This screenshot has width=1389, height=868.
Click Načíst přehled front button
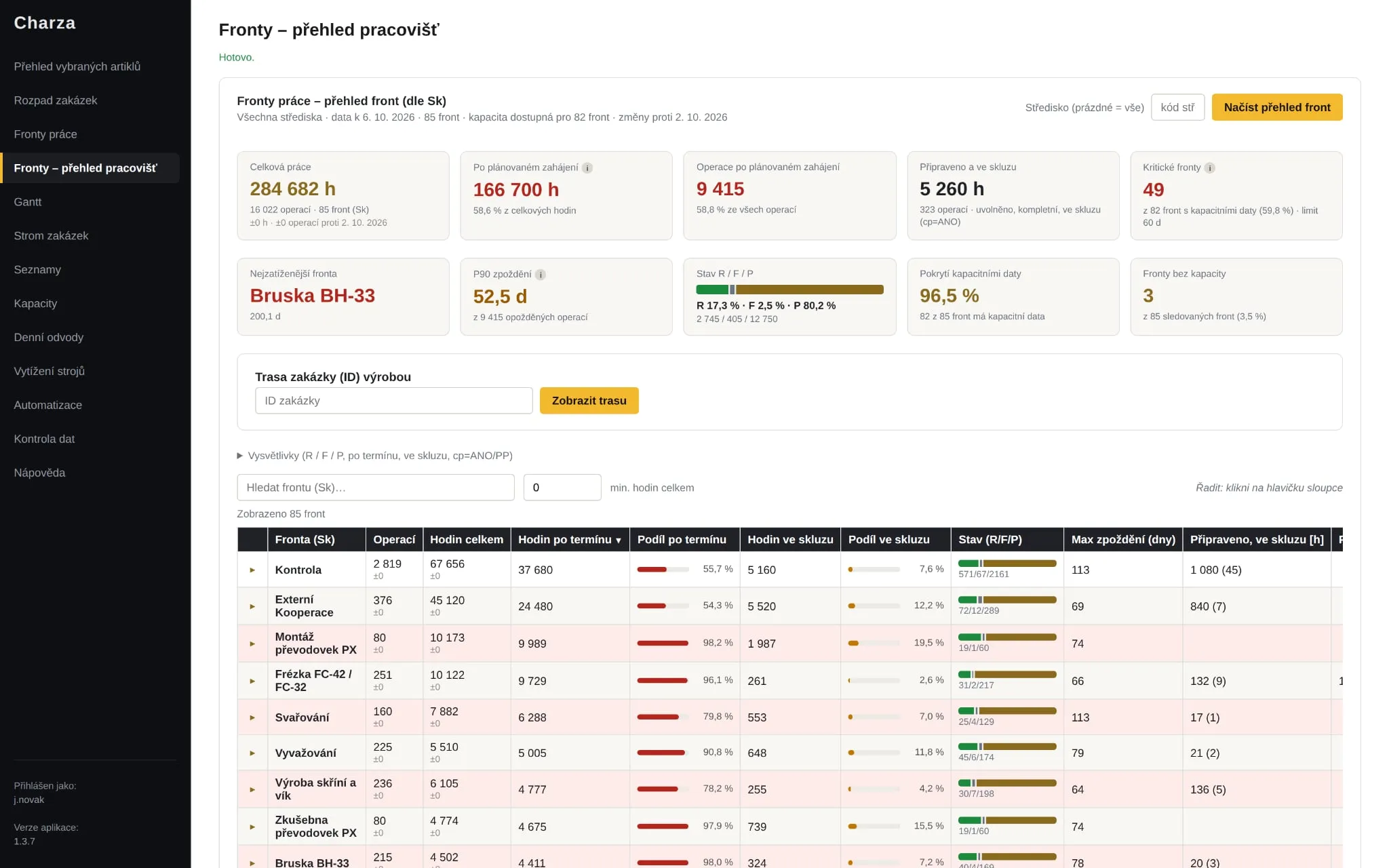coord(1277,107)
